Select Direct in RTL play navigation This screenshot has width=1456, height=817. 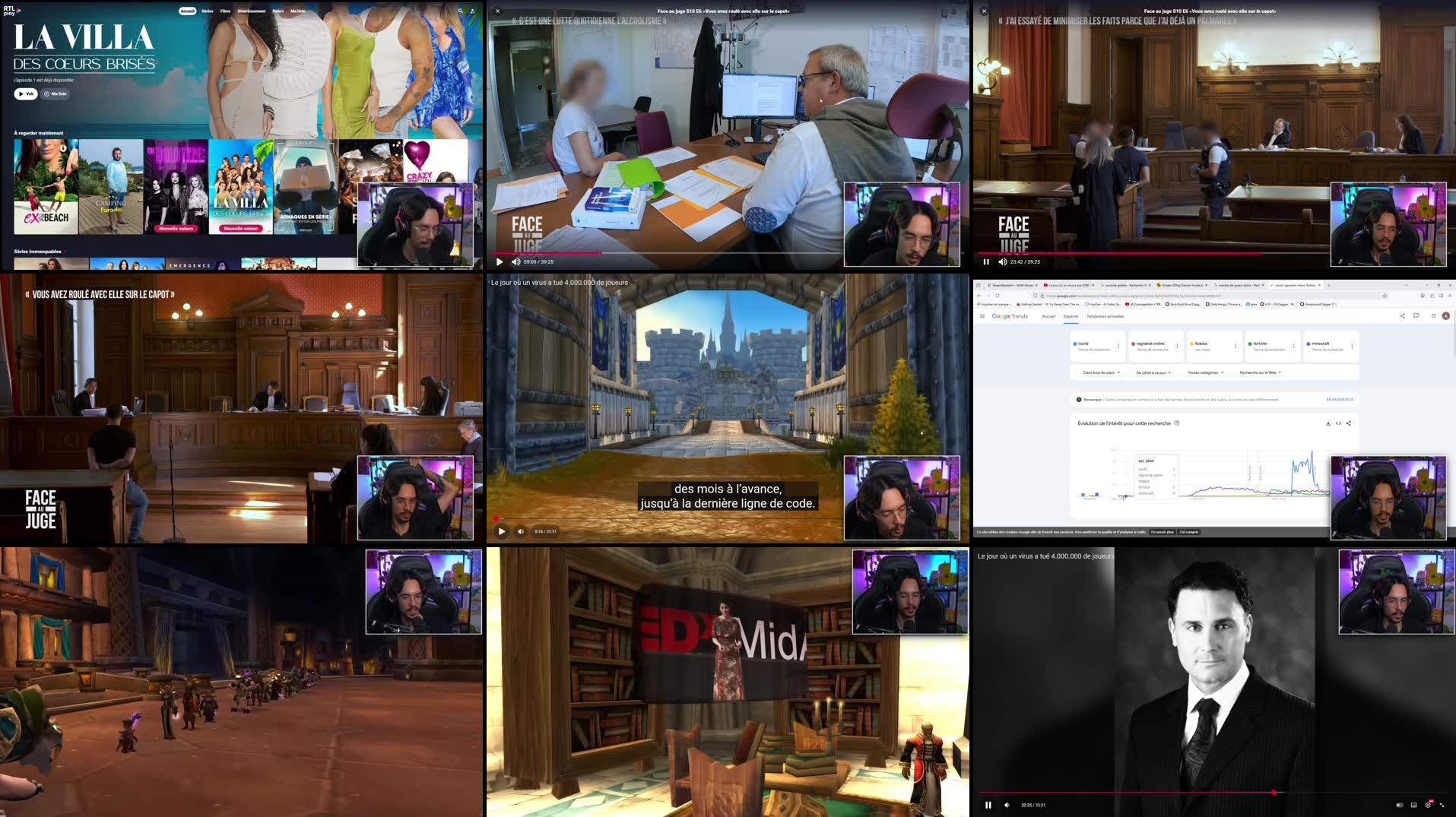pos(278,11)
